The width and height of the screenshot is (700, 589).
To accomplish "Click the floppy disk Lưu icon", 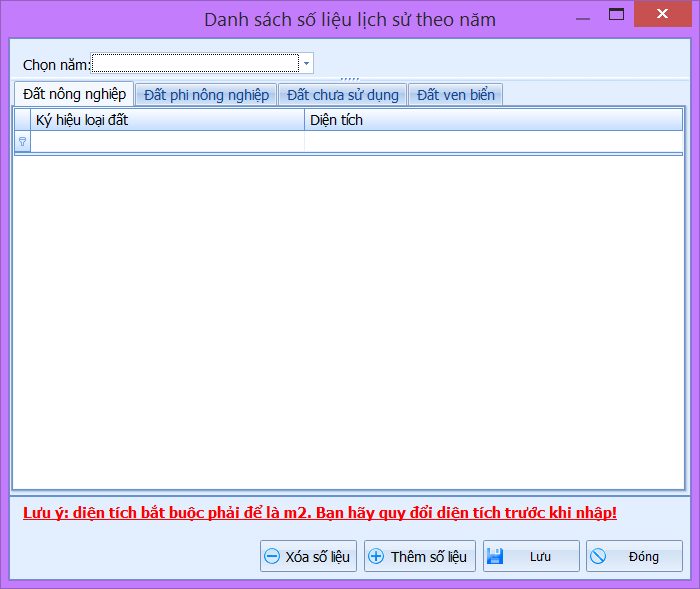I will coord(496,557).
